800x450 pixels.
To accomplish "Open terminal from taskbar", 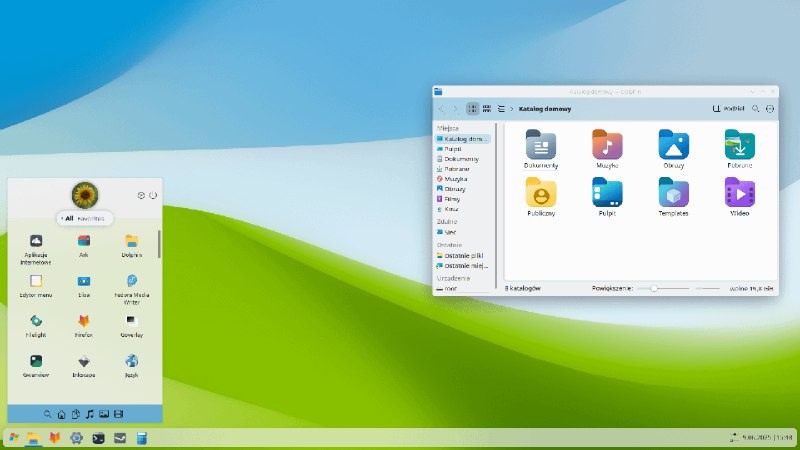I will pos(98,438).
